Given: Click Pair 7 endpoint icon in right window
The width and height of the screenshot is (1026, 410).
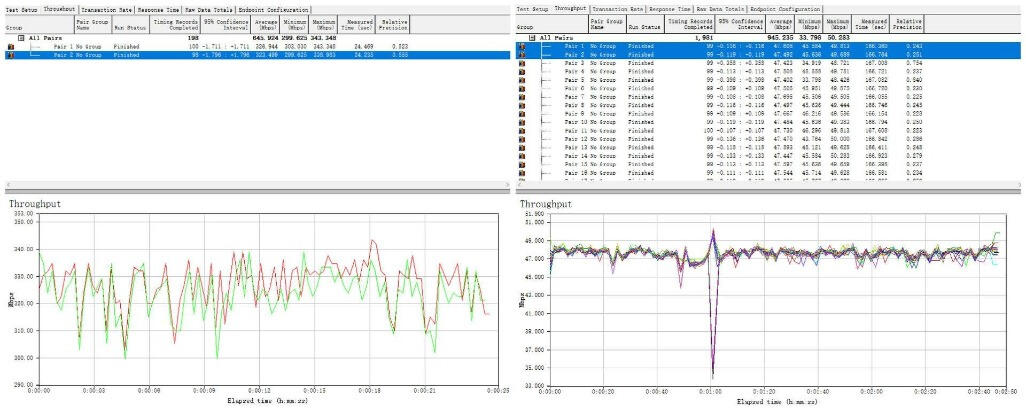Looking at the screenshot, I should click(522, 96).
